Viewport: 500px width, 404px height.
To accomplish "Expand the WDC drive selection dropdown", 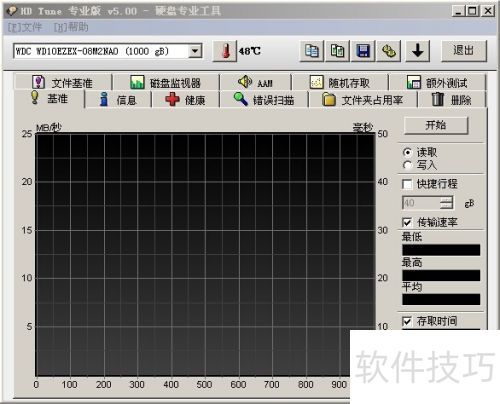I will pyautogui.click(x=195, y=51).
